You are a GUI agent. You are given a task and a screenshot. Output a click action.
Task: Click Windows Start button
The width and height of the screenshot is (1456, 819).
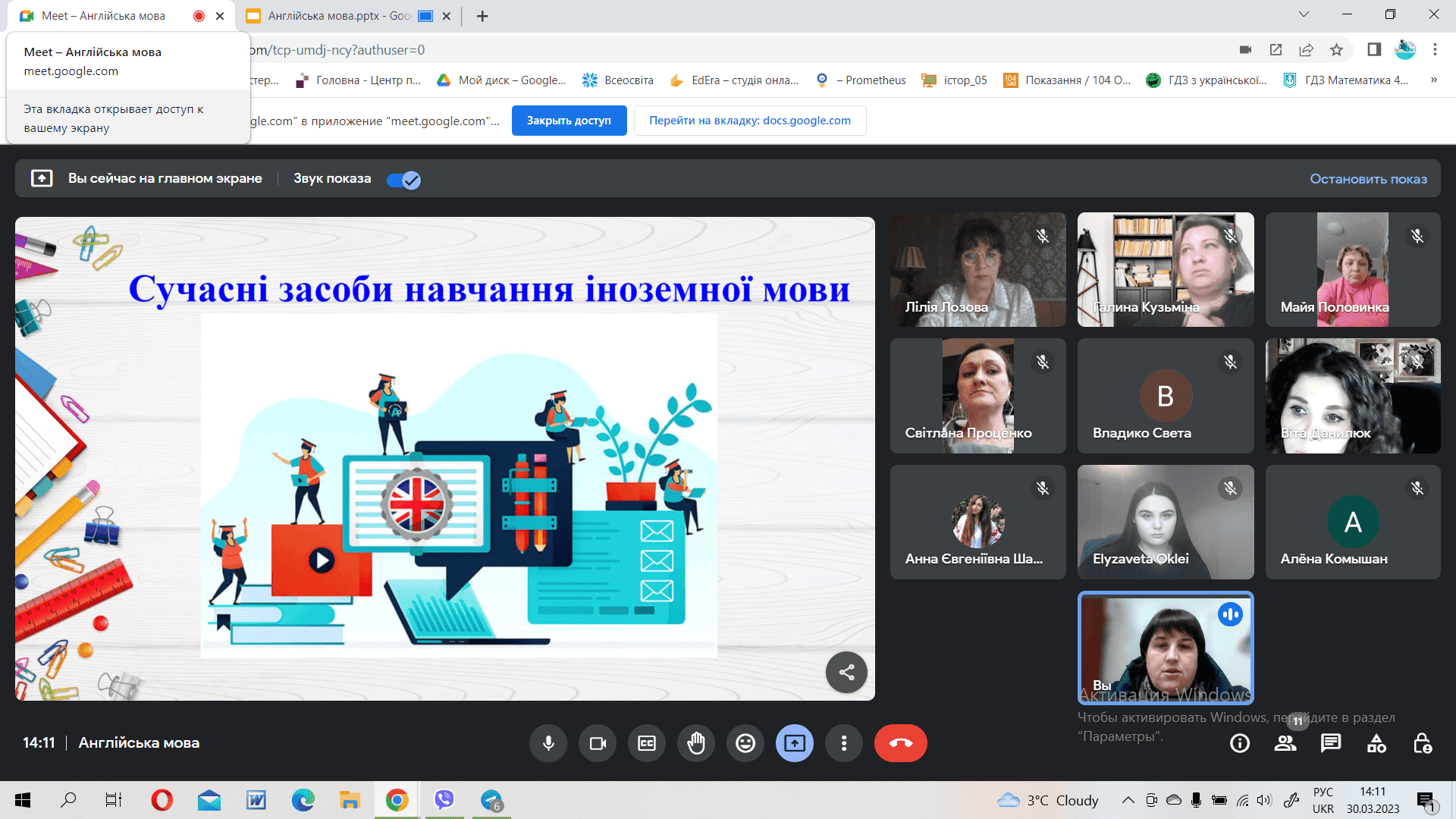pos(23,800)
